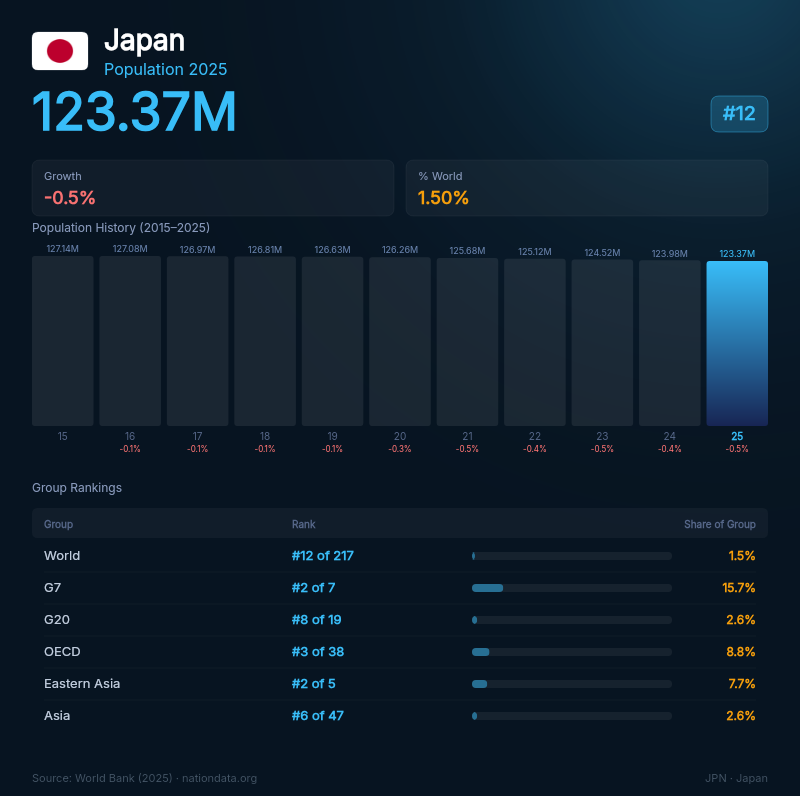
Task: Click the 'Population History (2015–2025)' heading
Action: [121, 228]
